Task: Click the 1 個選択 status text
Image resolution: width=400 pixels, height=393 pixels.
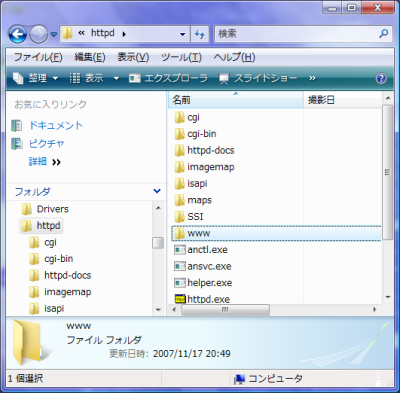Action: click(25, 379)
